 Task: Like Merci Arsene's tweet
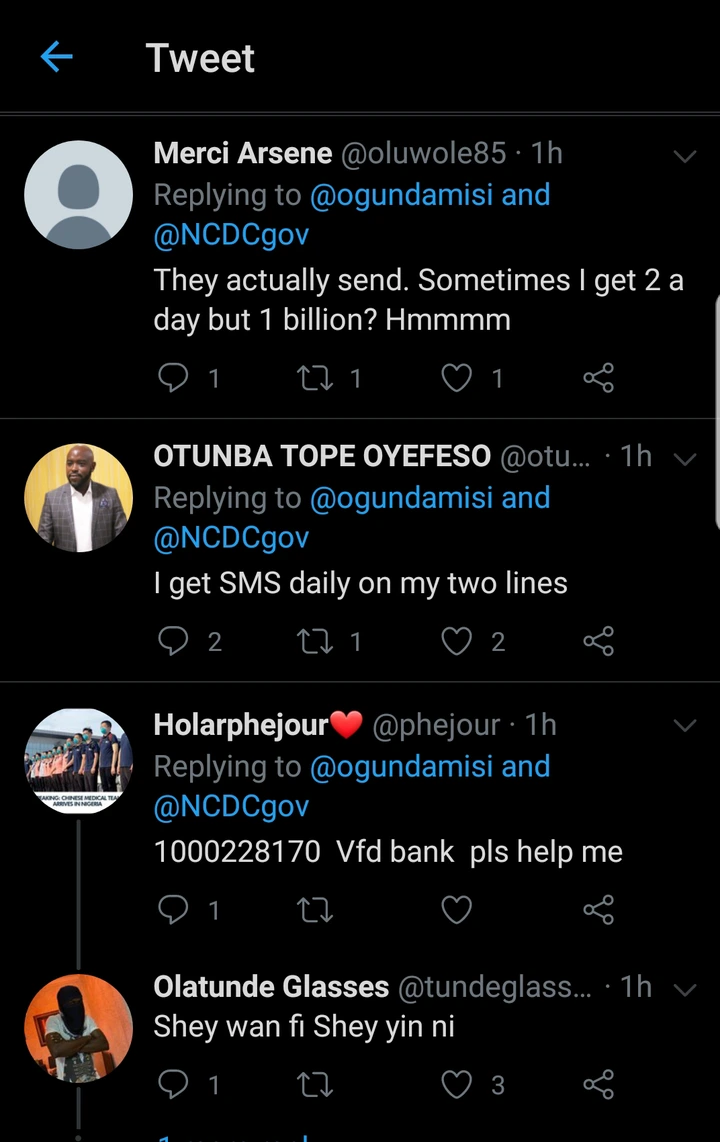[x=457, y=377]
